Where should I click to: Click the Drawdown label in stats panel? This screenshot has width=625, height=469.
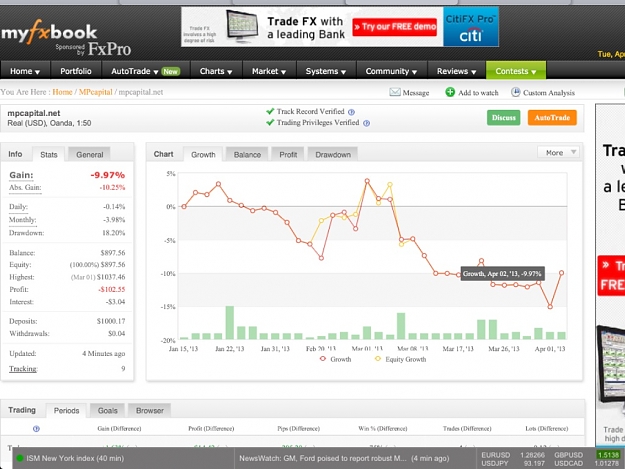(x=27, y=233)
